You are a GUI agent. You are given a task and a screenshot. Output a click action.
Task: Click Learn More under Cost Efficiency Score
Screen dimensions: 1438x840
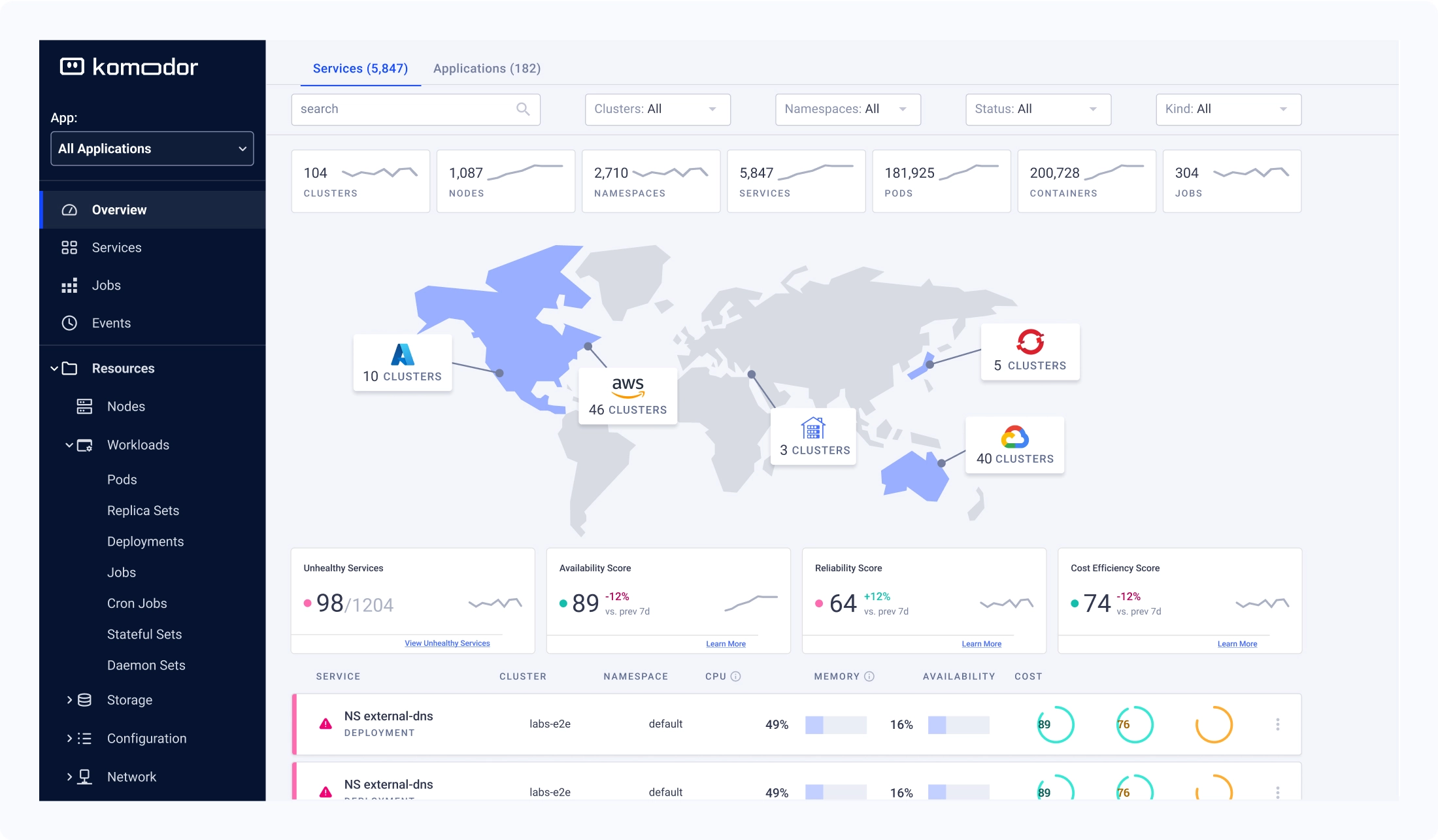[1237, 644]
